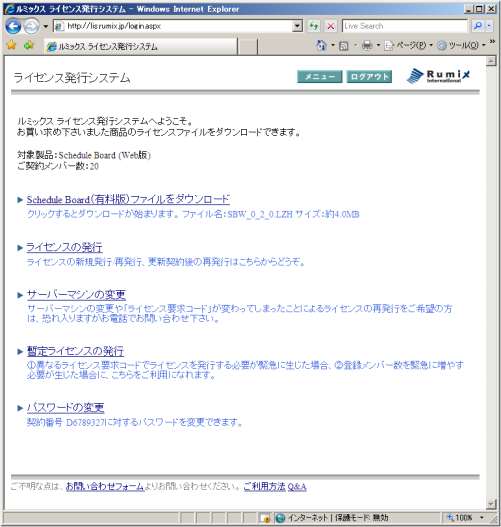Expand the address bar history dropdown
The width and height of the screenshot is (501, 527).
[x=297, y=26]
